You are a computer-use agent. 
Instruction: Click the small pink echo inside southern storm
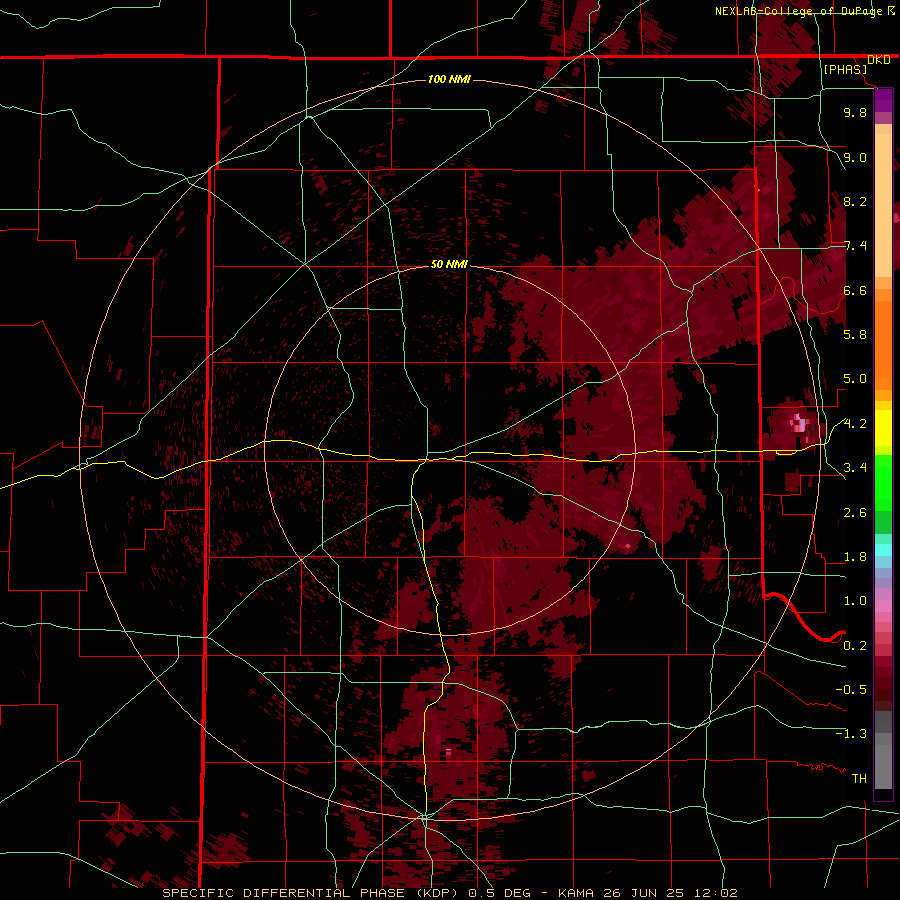pos(448,751)
